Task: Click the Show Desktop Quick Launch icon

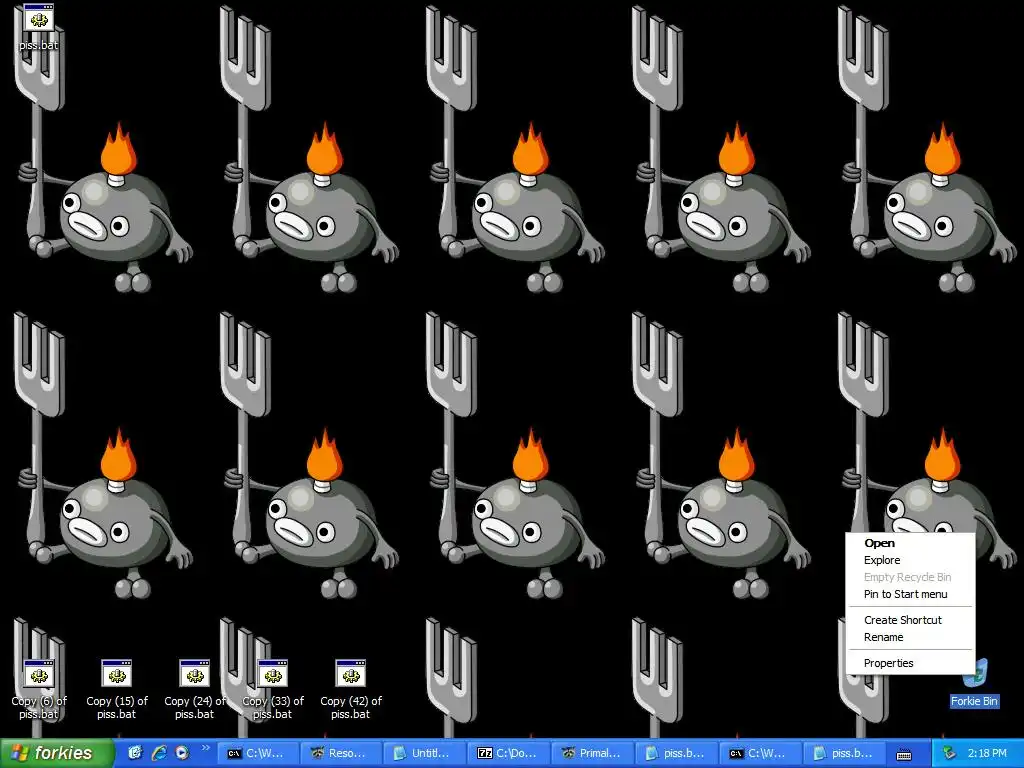Action: coord(135,753)
